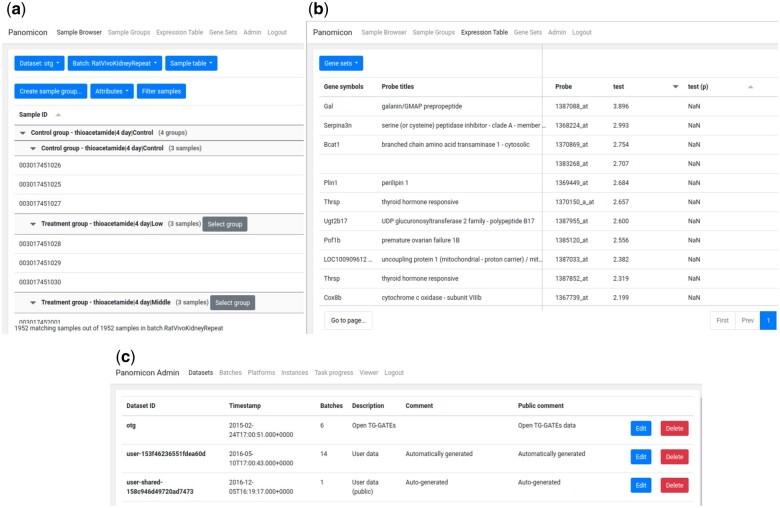The height and width of the screenshot is (508, 780).
Task: Open Task progress tab in Admin
Action: (x=334, y=373)
